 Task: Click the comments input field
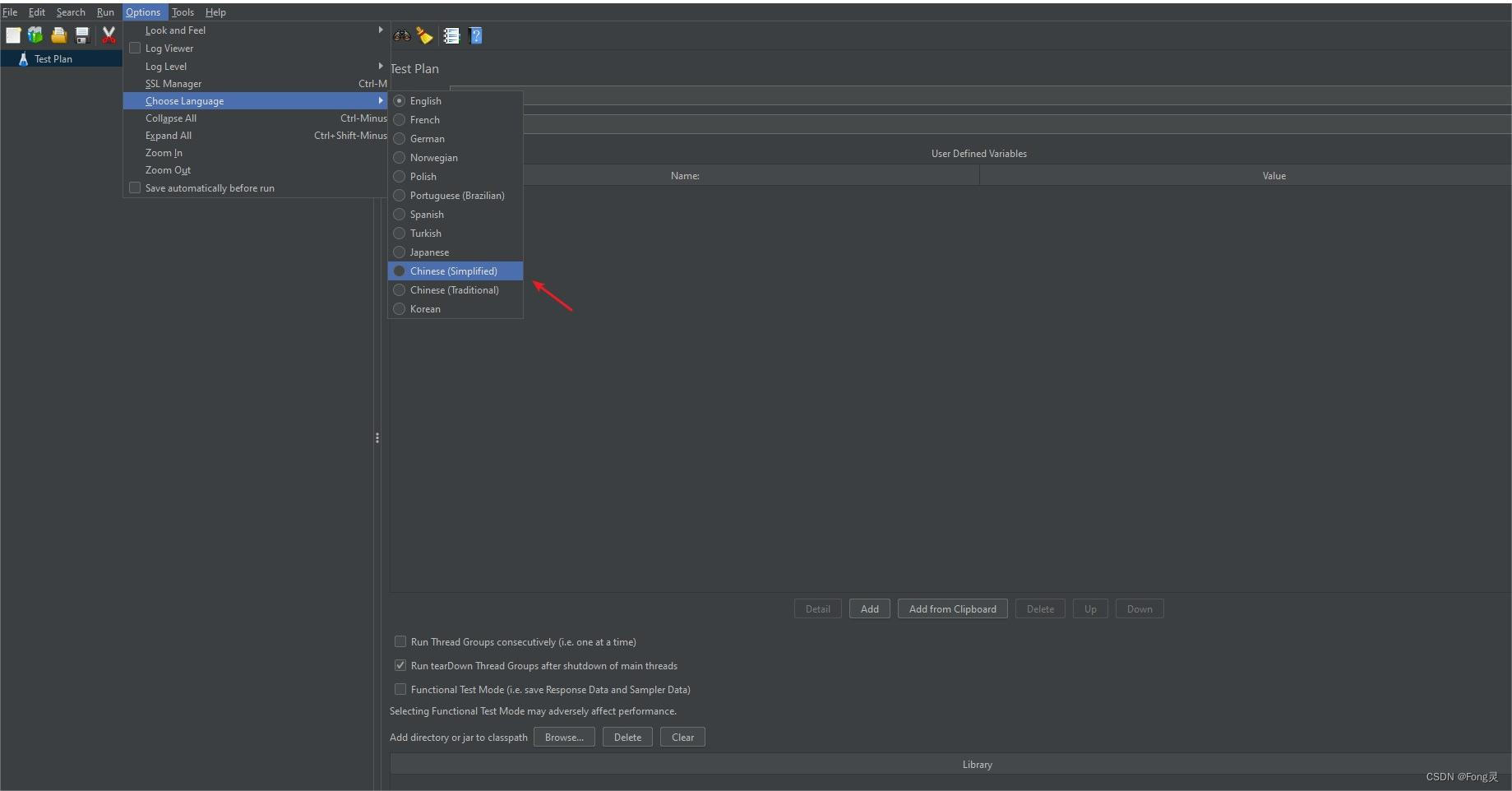point(980,125)
